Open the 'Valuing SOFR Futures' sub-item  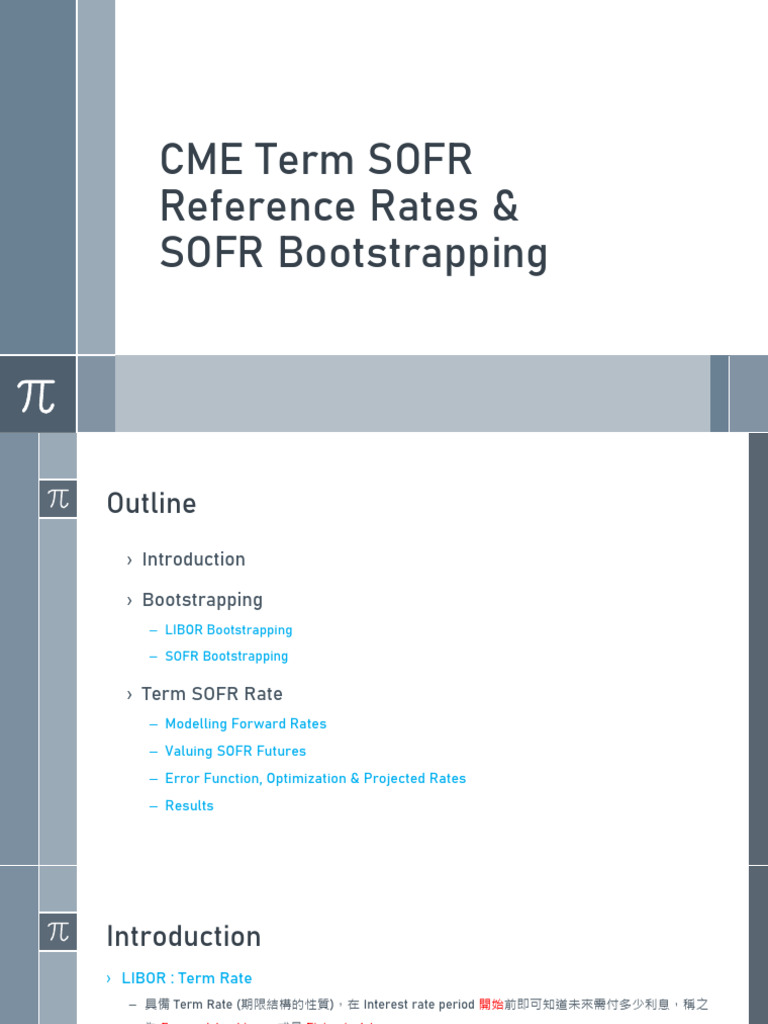(236, 751)
